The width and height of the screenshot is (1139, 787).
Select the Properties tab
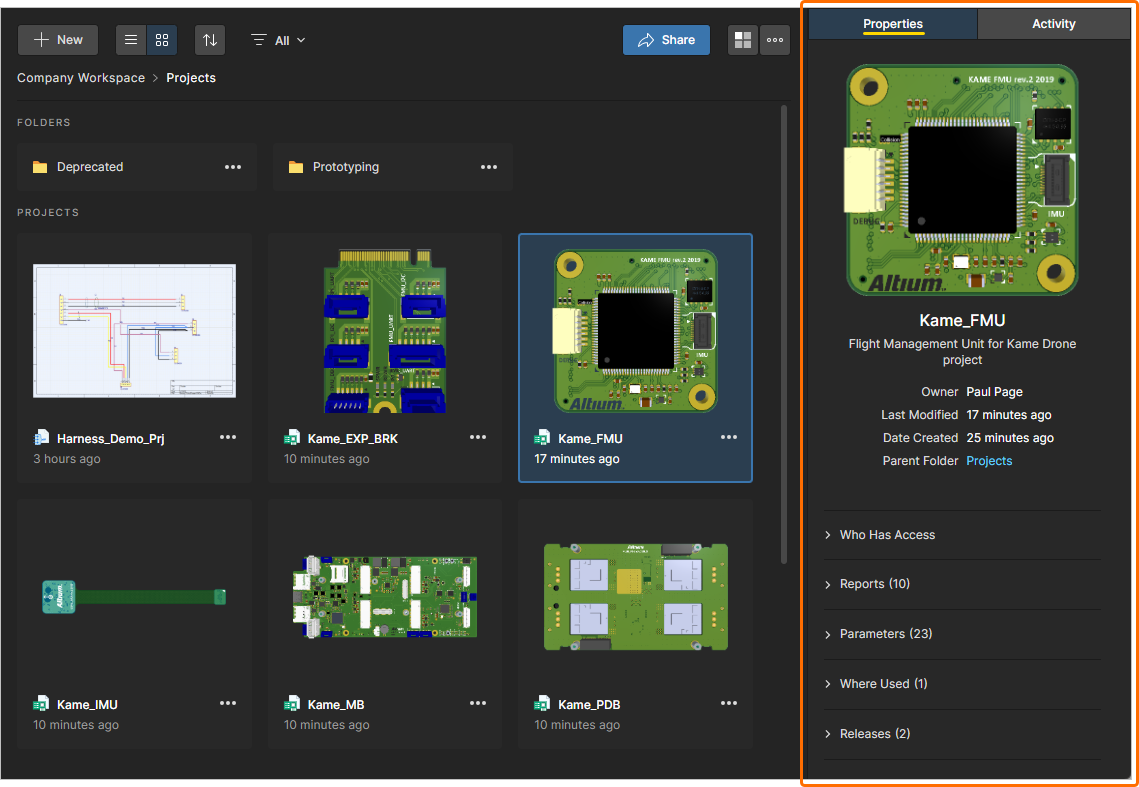point(892,23)
